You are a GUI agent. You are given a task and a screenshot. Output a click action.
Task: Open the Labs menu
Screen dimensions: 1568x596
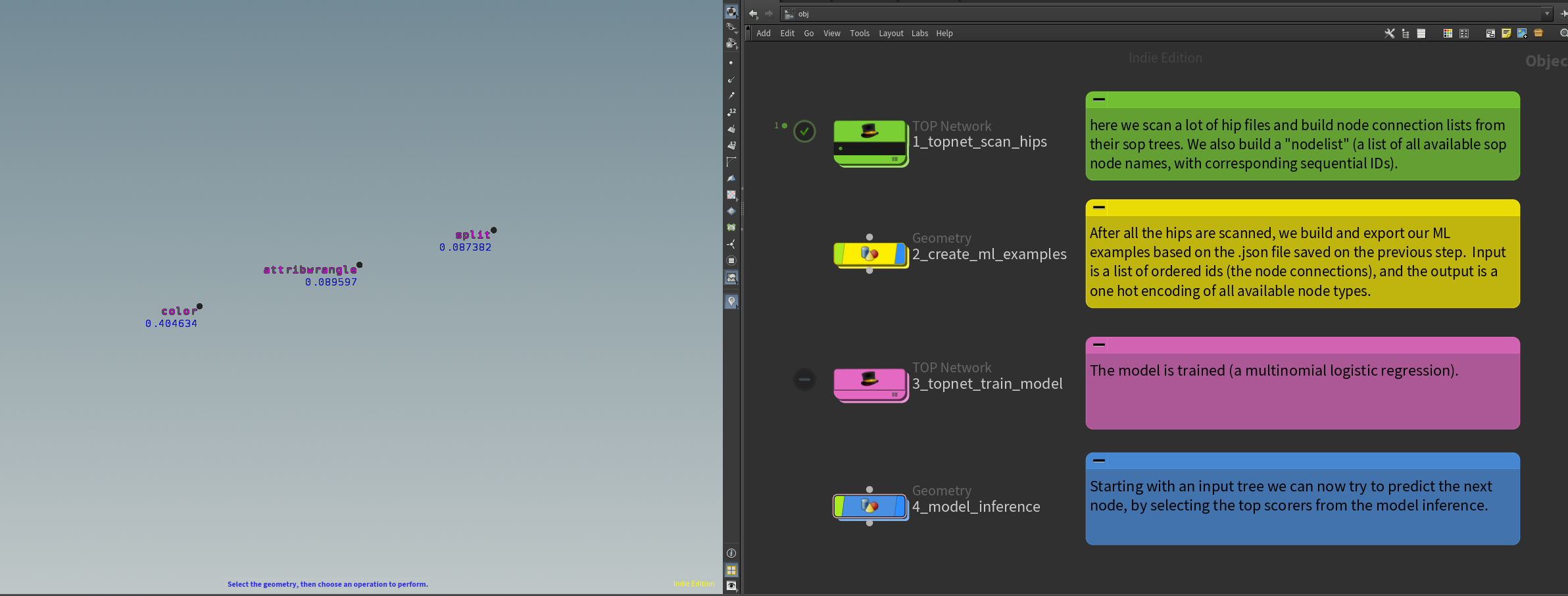(x=919, y=34)
